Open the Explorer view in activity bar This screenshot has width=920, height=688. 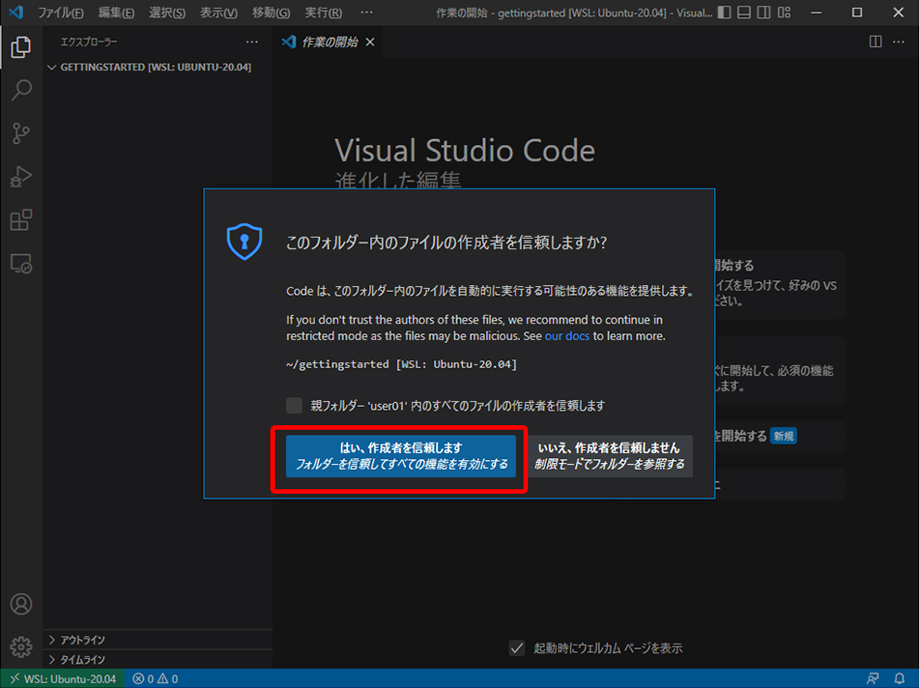click(x=21, y=47)
